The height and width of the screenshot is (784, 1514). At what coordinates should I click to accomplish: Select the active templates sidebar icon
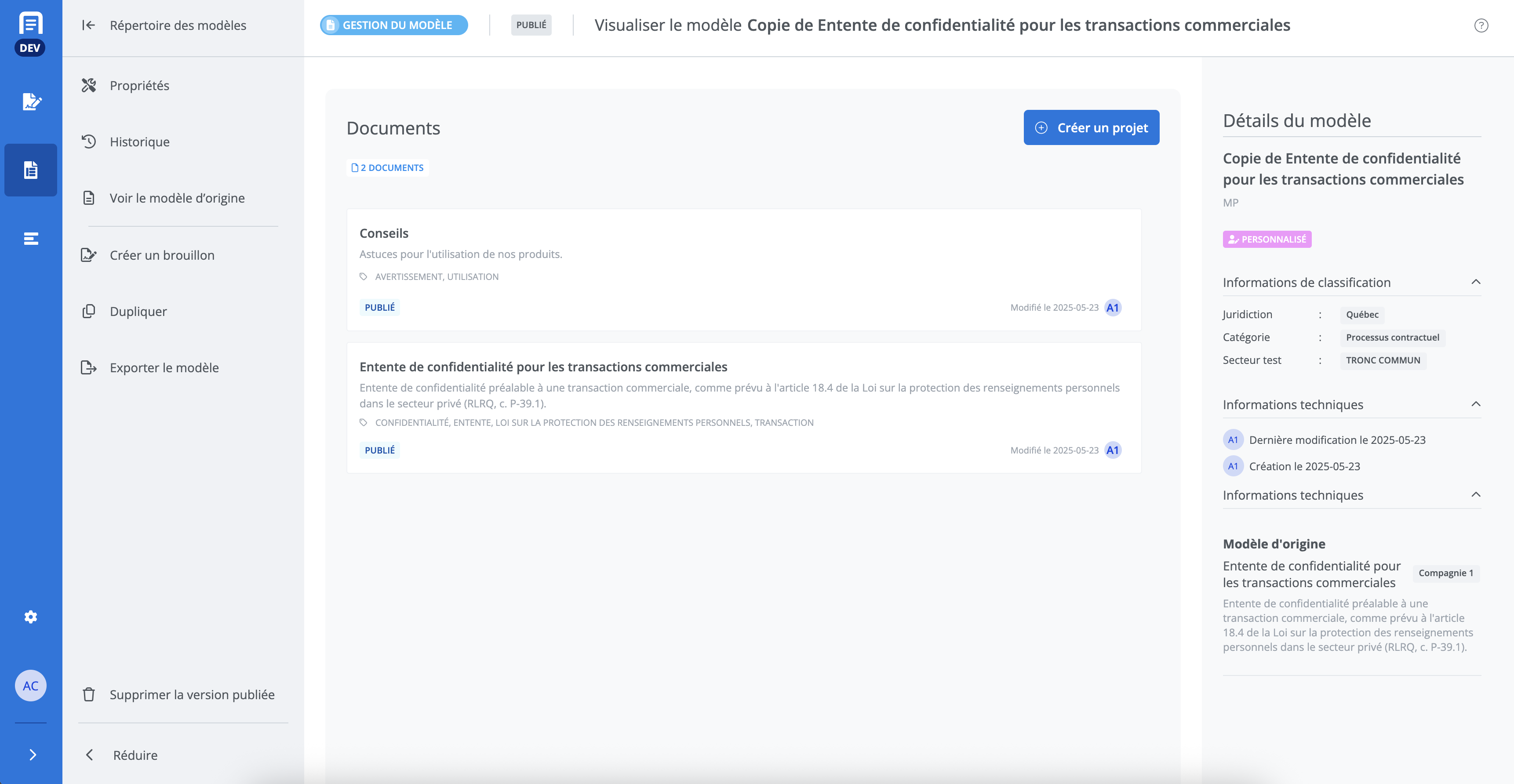(31, 170)
